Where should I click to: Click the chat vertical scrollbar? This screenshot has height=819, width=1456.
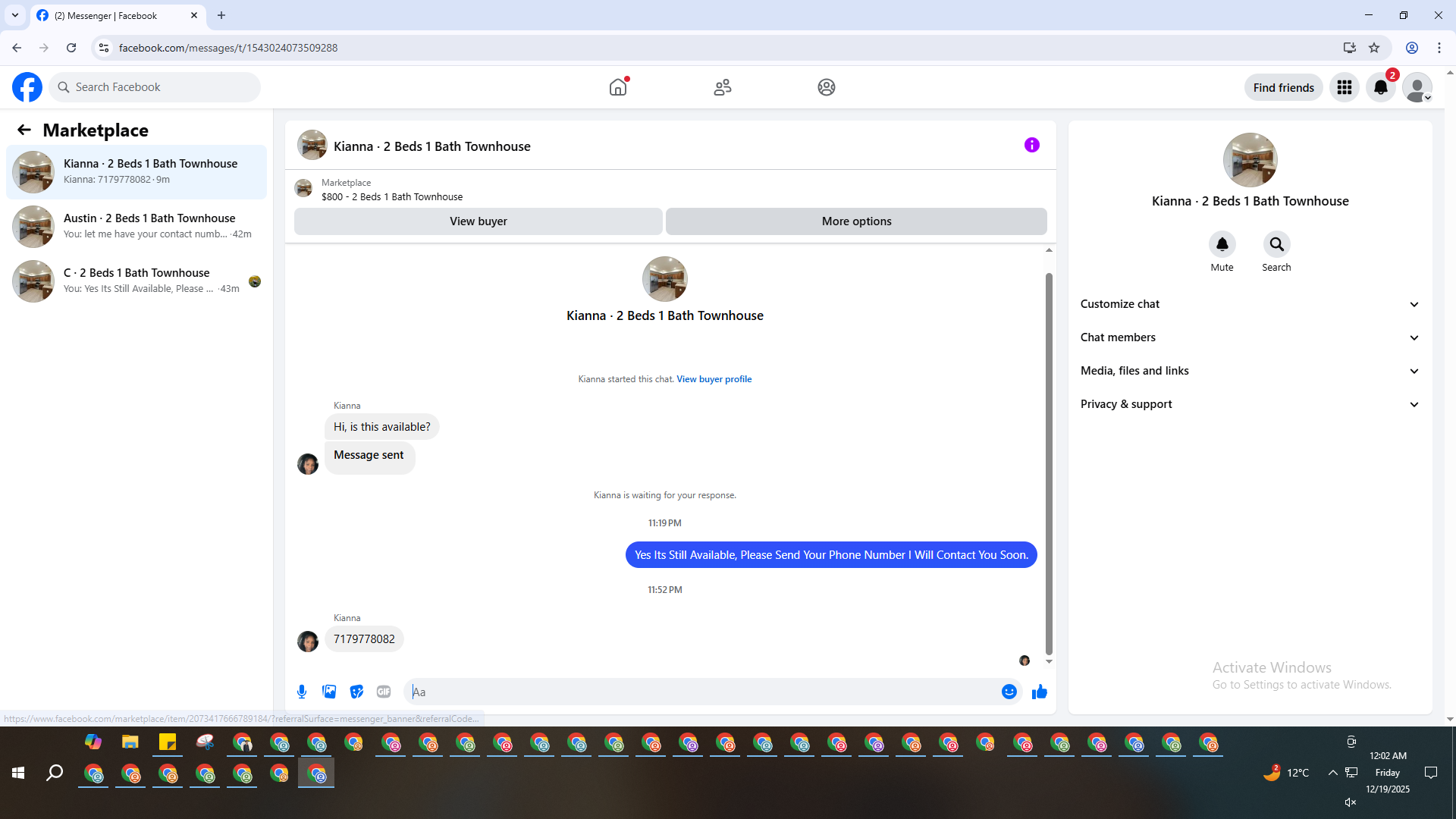pos(1049,463)
